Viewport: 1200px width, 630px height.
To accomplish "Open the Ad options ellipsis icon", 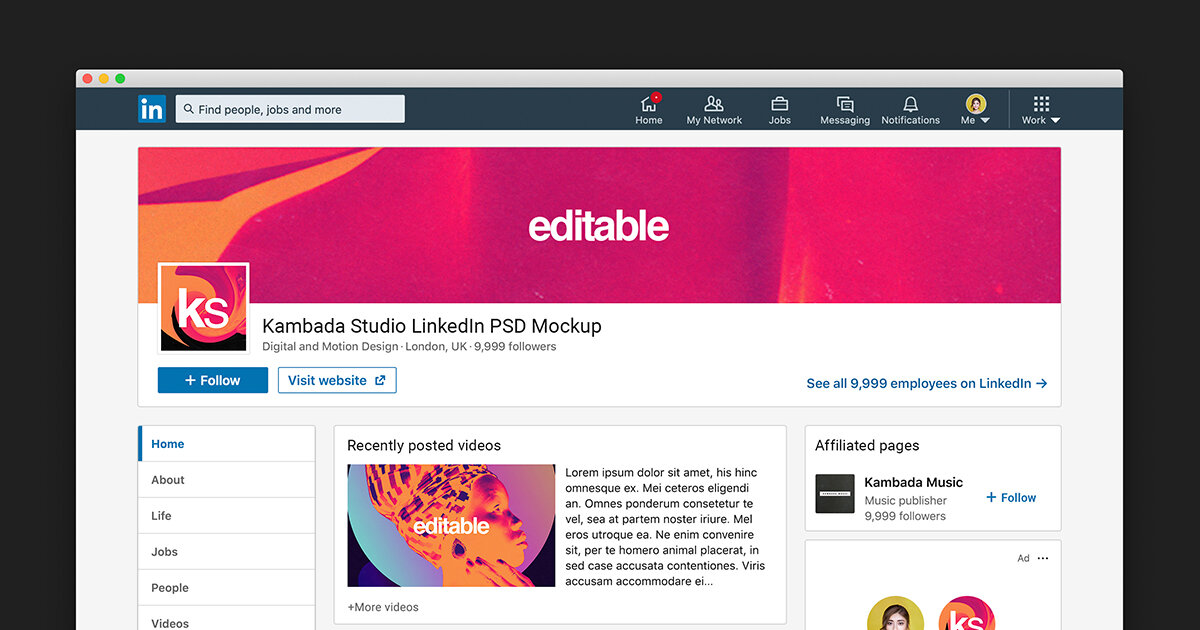I will pos(1042,558).
